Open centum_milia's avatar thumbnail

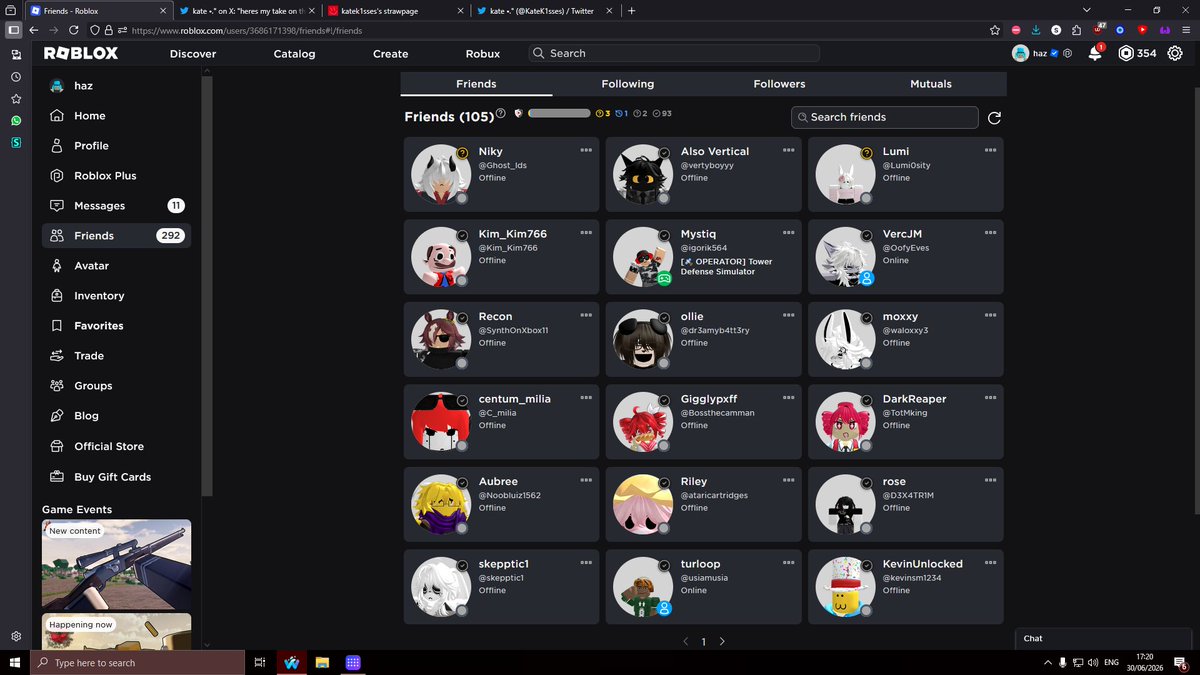pyautogui.click(x=439, y=421)
